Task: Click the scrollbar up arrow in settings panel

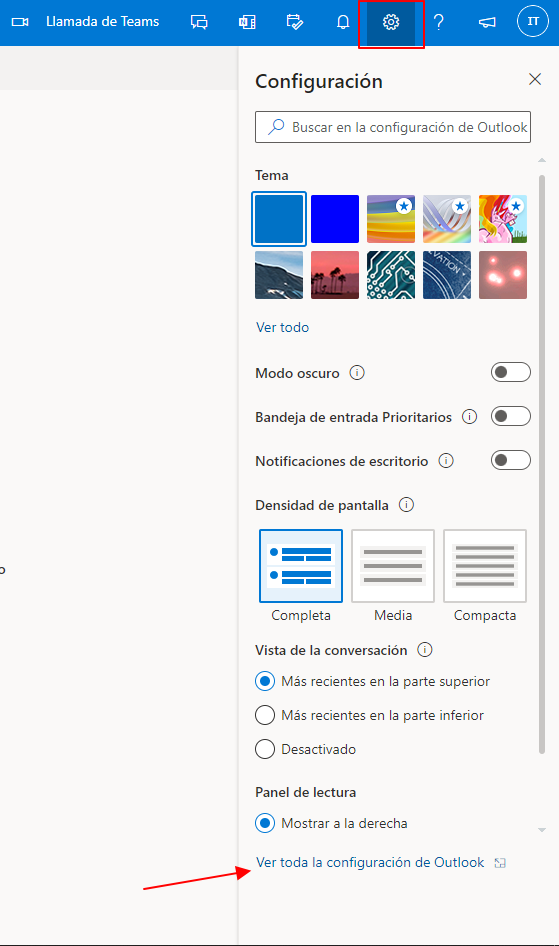Action: pyautogui.click(x=542, y=160)
